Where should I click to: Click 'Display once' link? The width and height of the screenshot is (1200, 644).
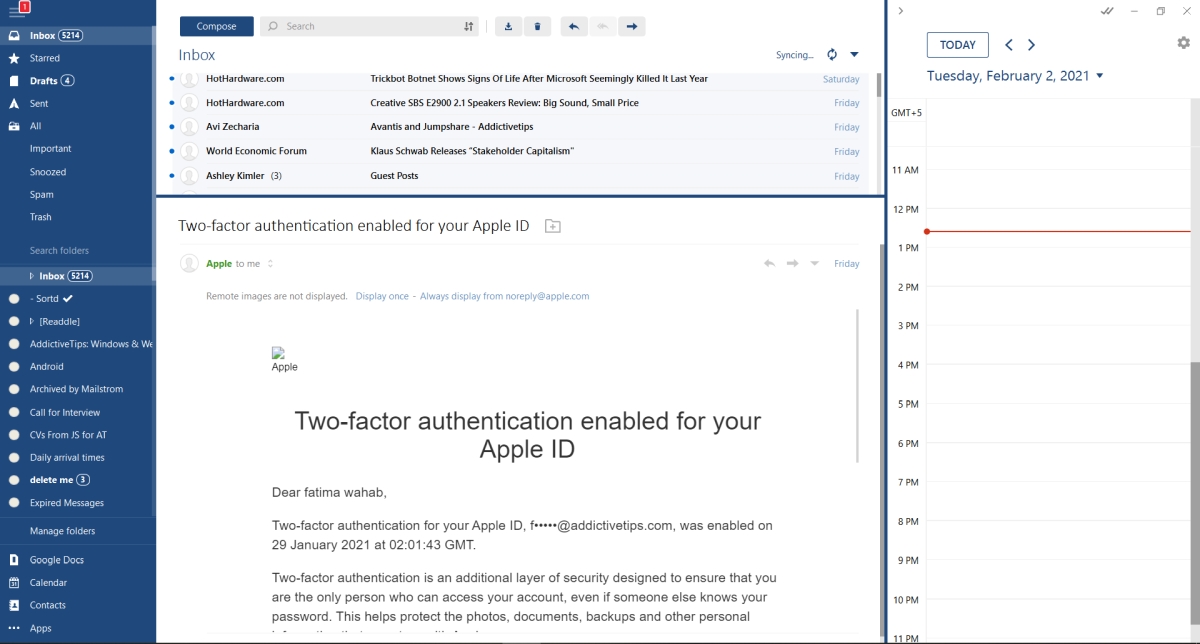382,296
